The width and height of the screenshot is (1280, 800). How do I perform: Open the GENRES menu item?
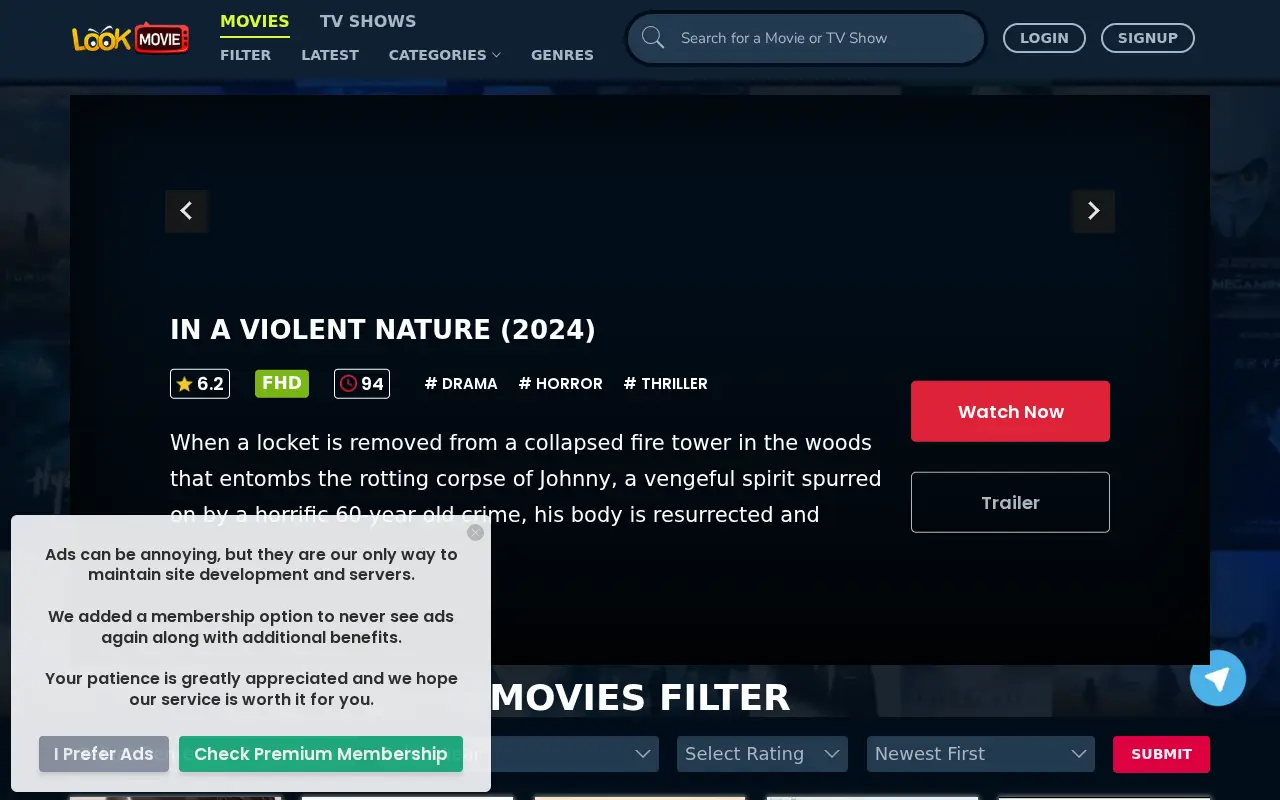[x=562, y=55]
